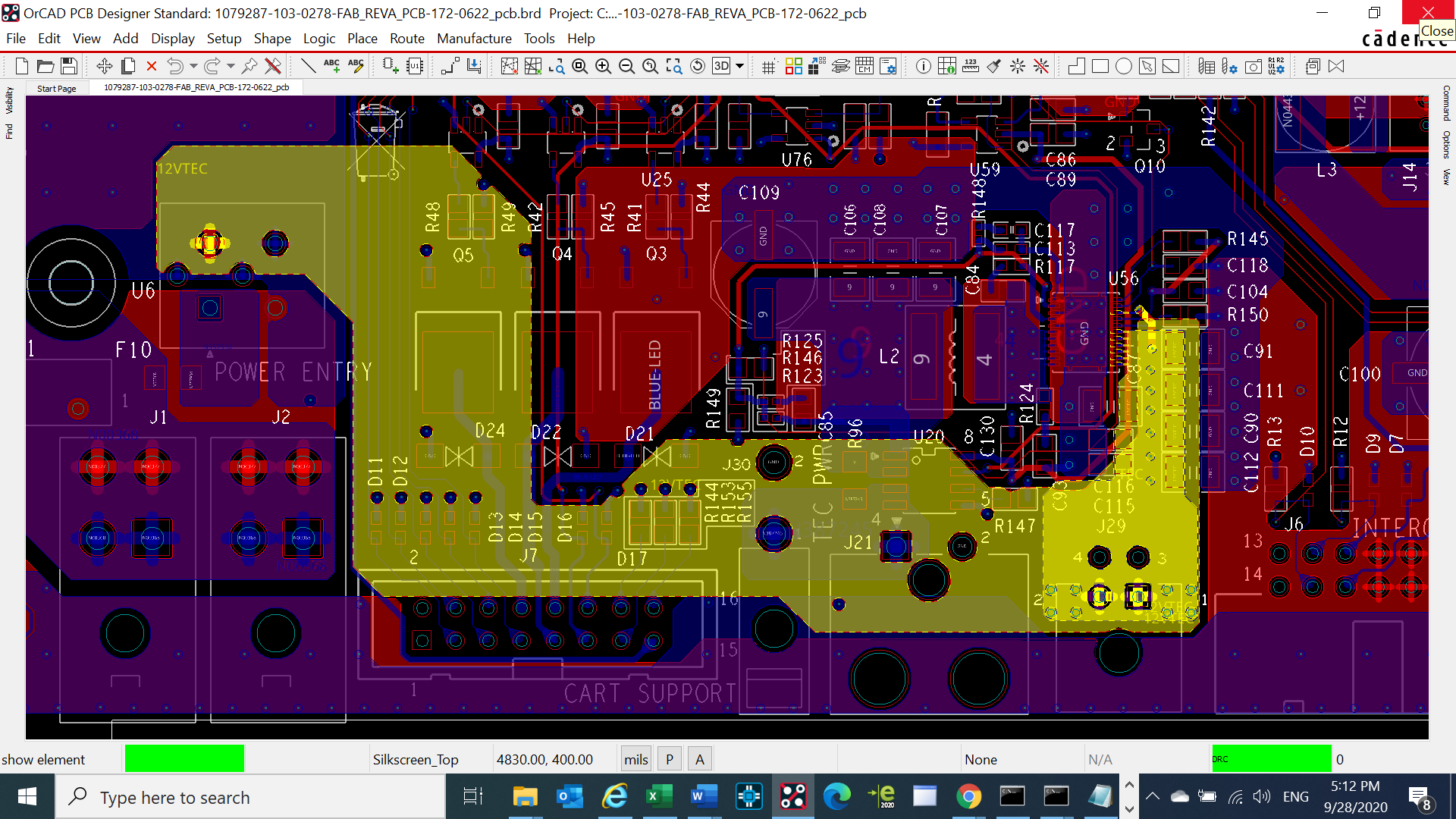Open the Display menu

pyautogui.click(x=173, y=39)
